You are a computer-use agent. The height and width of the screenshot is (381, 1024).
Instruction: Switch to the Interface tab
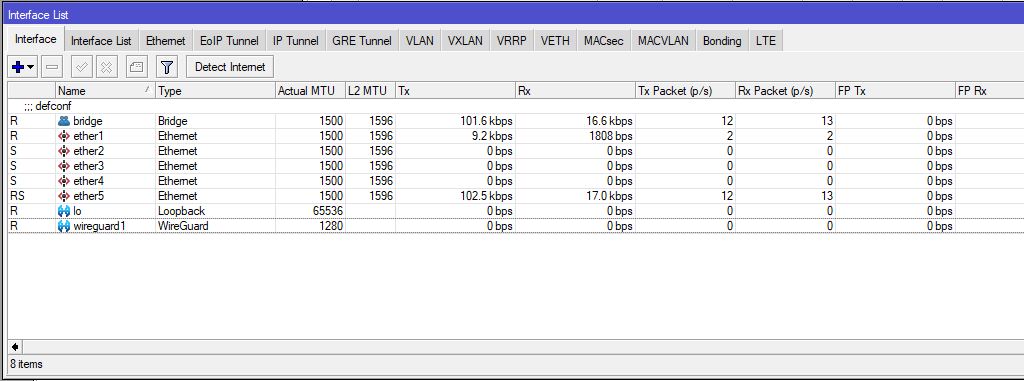(36, 39)
